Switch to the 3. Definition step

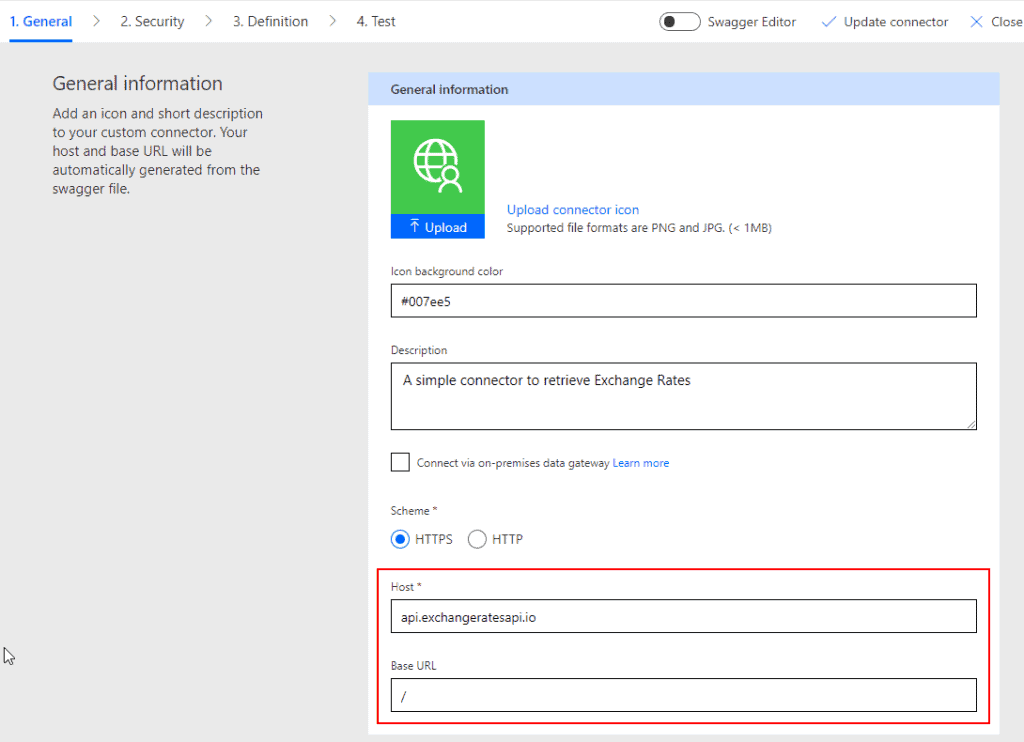click(x=270, y=21)
